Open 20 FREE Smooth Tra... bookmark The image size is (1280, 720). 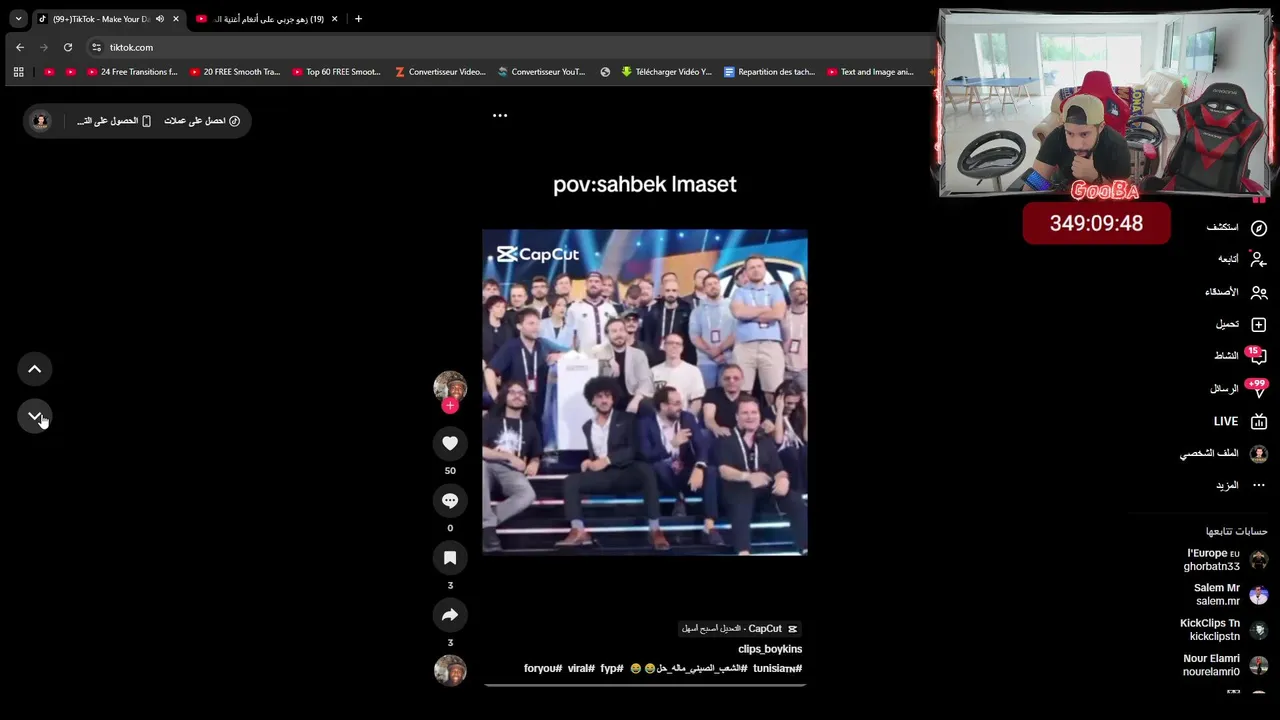[x=235, y=72]
